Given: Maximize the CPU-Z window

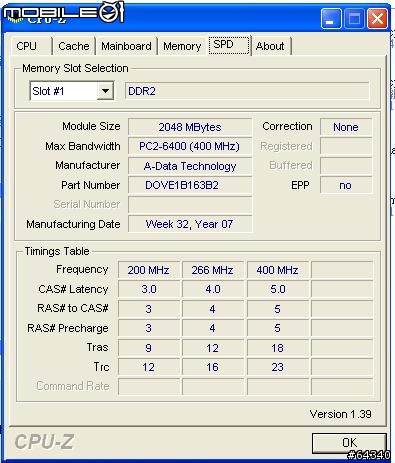Looking at the screenshot, I should coord(354,18).
